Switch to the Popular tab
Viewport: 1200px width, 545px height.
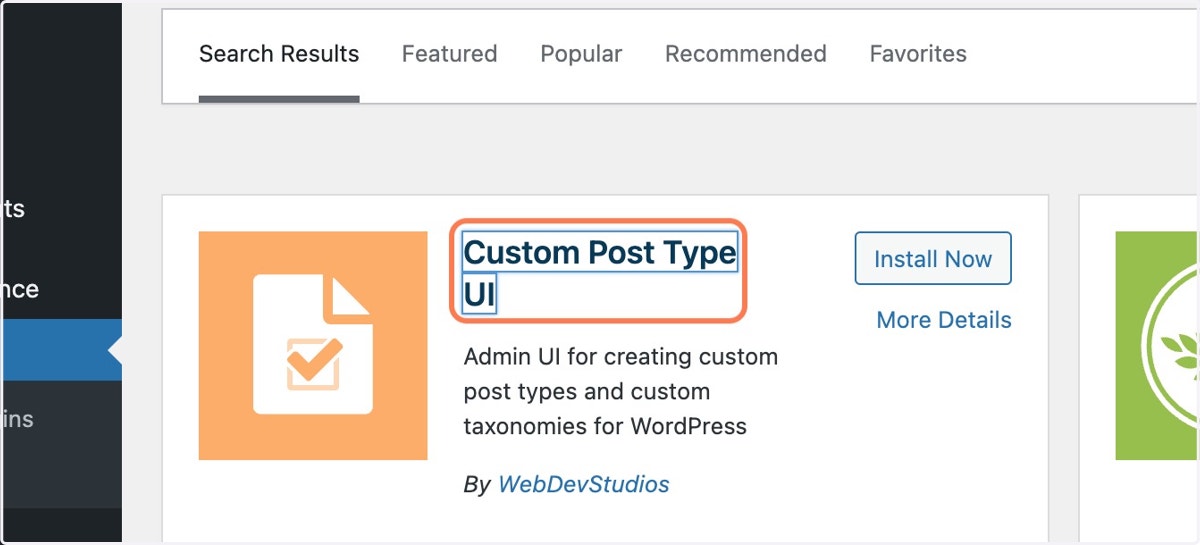point(581,54)
